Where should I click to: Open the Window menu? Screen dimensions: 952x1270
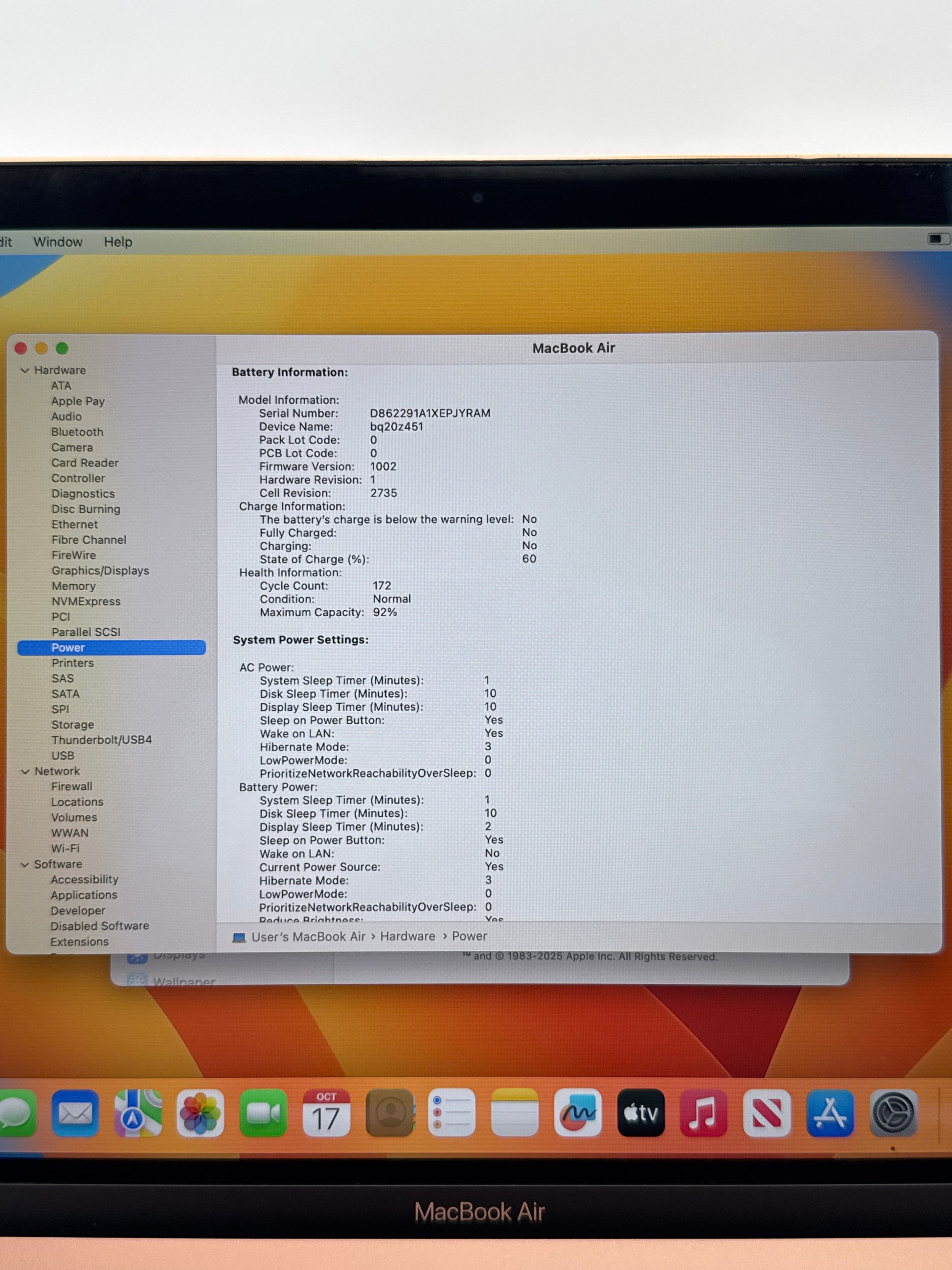[58, 242]
